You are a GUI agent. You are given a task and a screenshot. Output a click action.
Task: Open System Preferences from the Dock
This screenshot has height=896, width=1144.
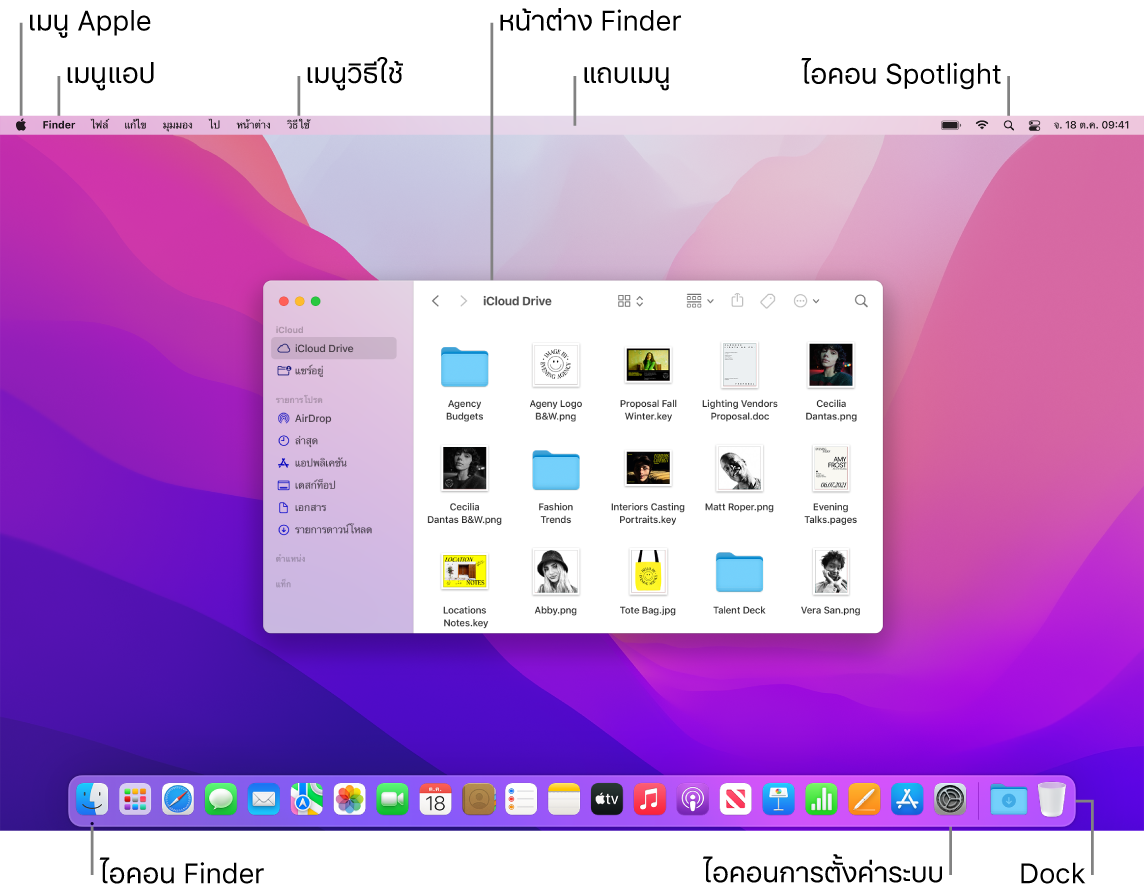(949, 799)
